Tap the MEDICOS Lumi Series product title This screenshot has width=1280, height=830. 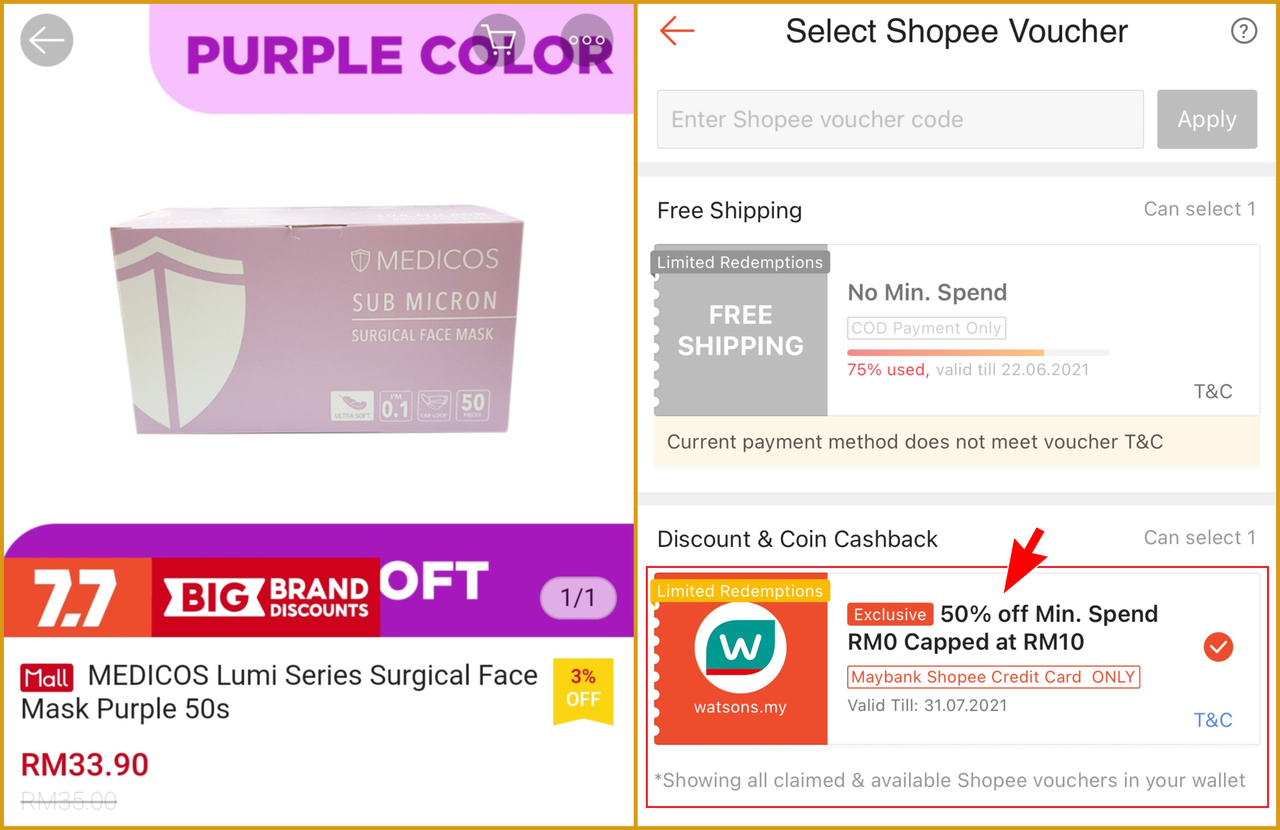[x=279, y=692]
